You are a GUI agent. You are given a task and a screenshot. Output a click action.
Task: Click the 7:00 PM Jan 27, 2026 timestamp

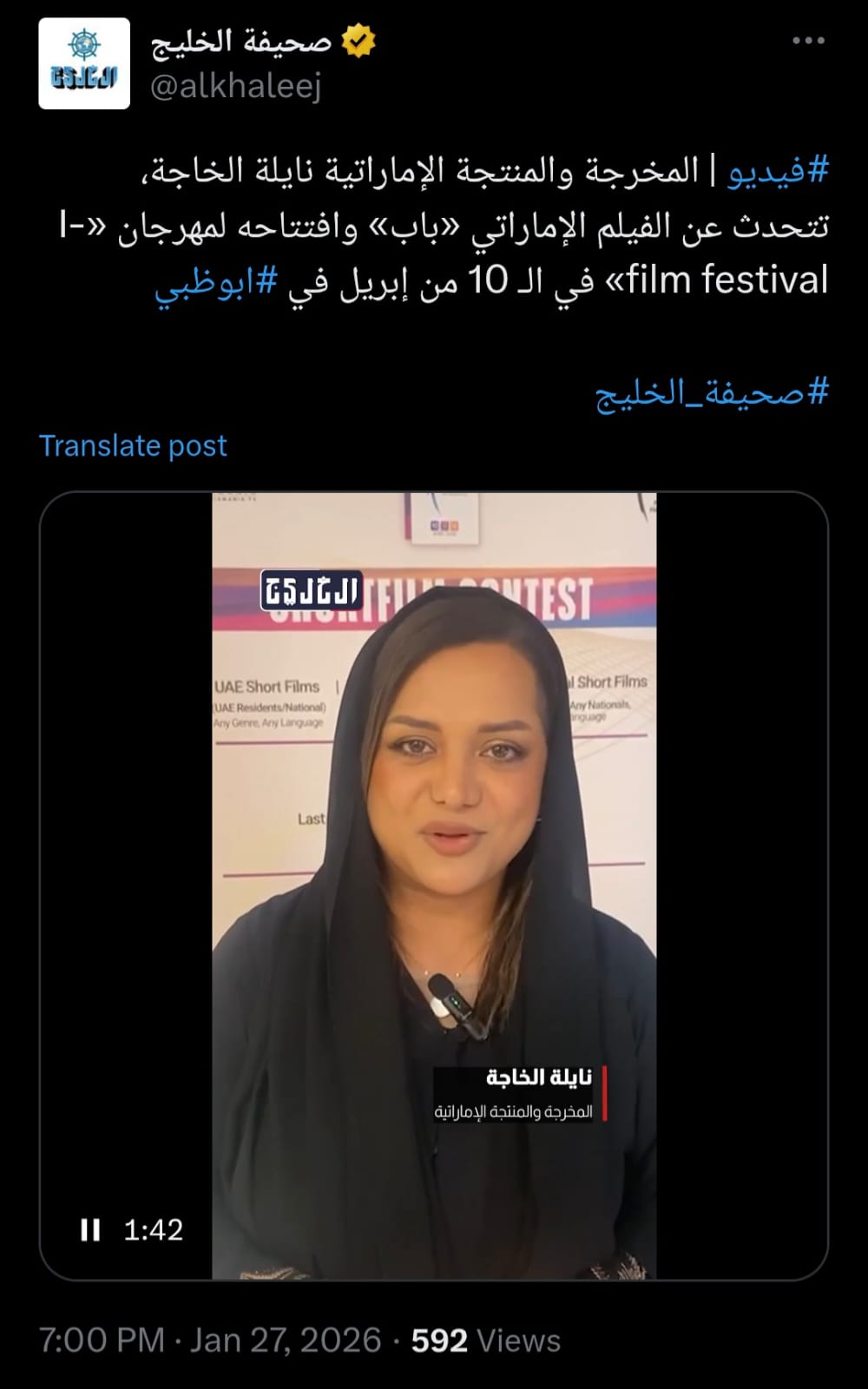tap(210, 1340)
